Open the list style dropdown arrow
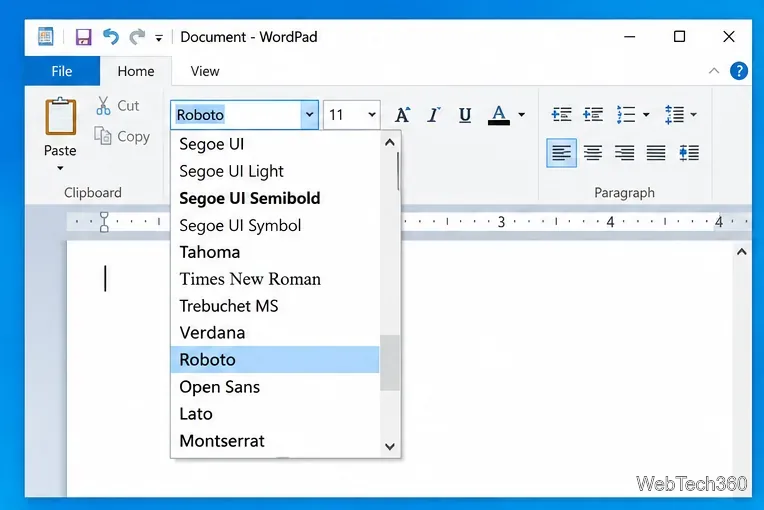The width and height of the screenshot is (764, 510). point(646,115)
